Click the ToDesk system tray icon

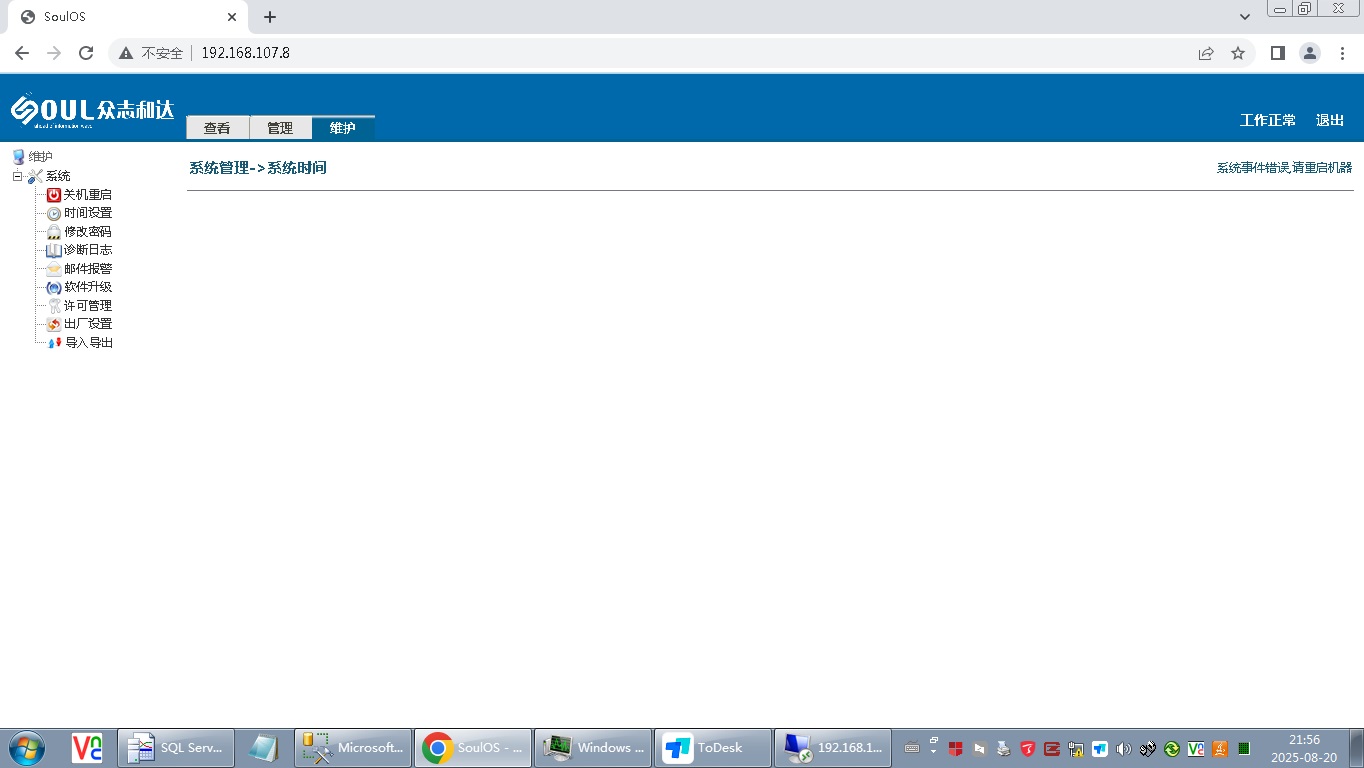pos(1099,748)
